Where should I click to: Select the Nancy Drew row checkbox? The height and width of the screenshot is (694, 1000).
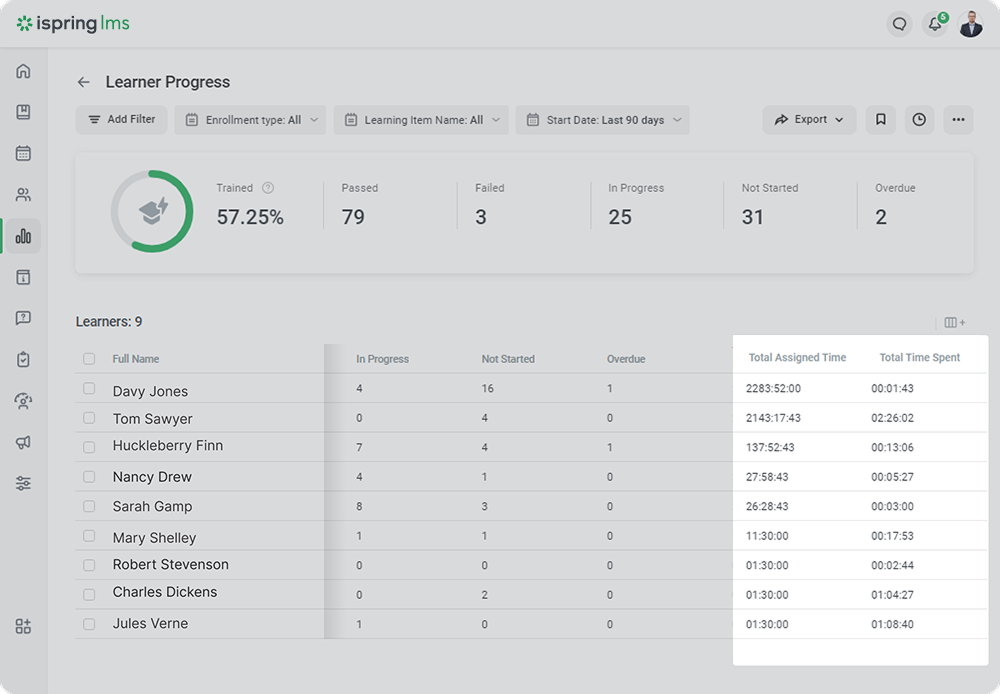click(89, 476)
